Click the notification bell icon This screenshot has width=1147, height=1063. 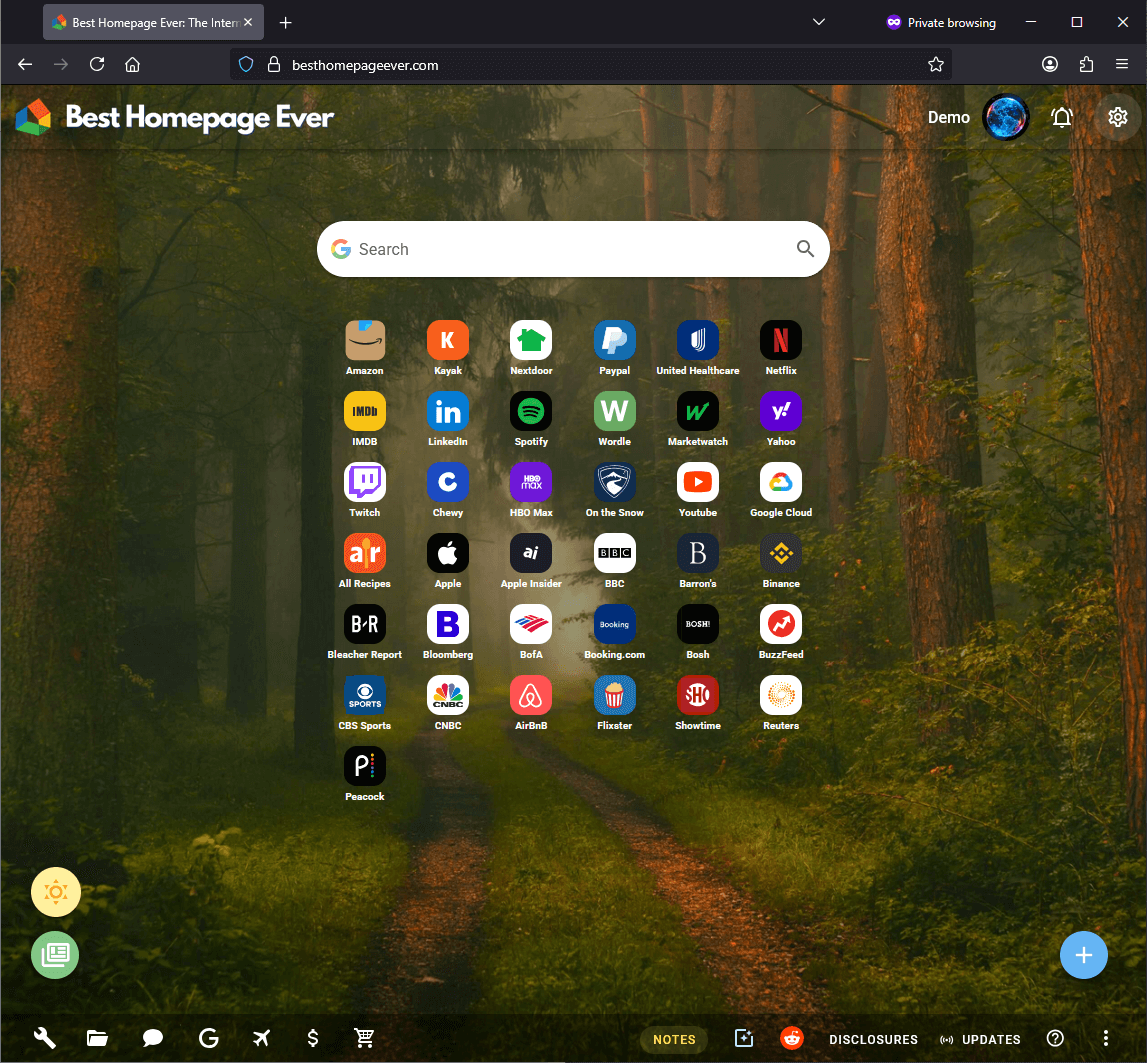pos(1062,117)
